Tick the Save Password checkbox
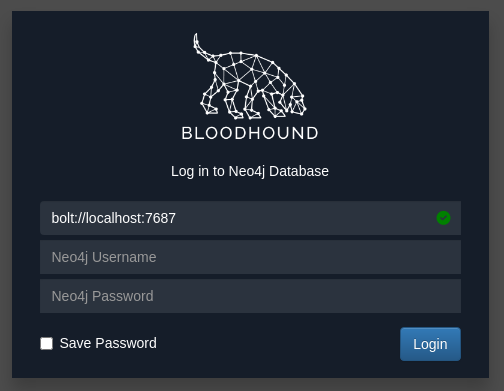 (x=46, y=343)
